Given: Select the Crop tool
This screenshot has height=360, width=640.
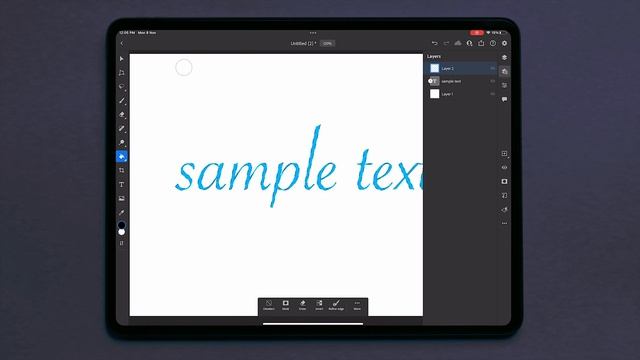Looking at the screenshot, I should click(x=122, y=170).
